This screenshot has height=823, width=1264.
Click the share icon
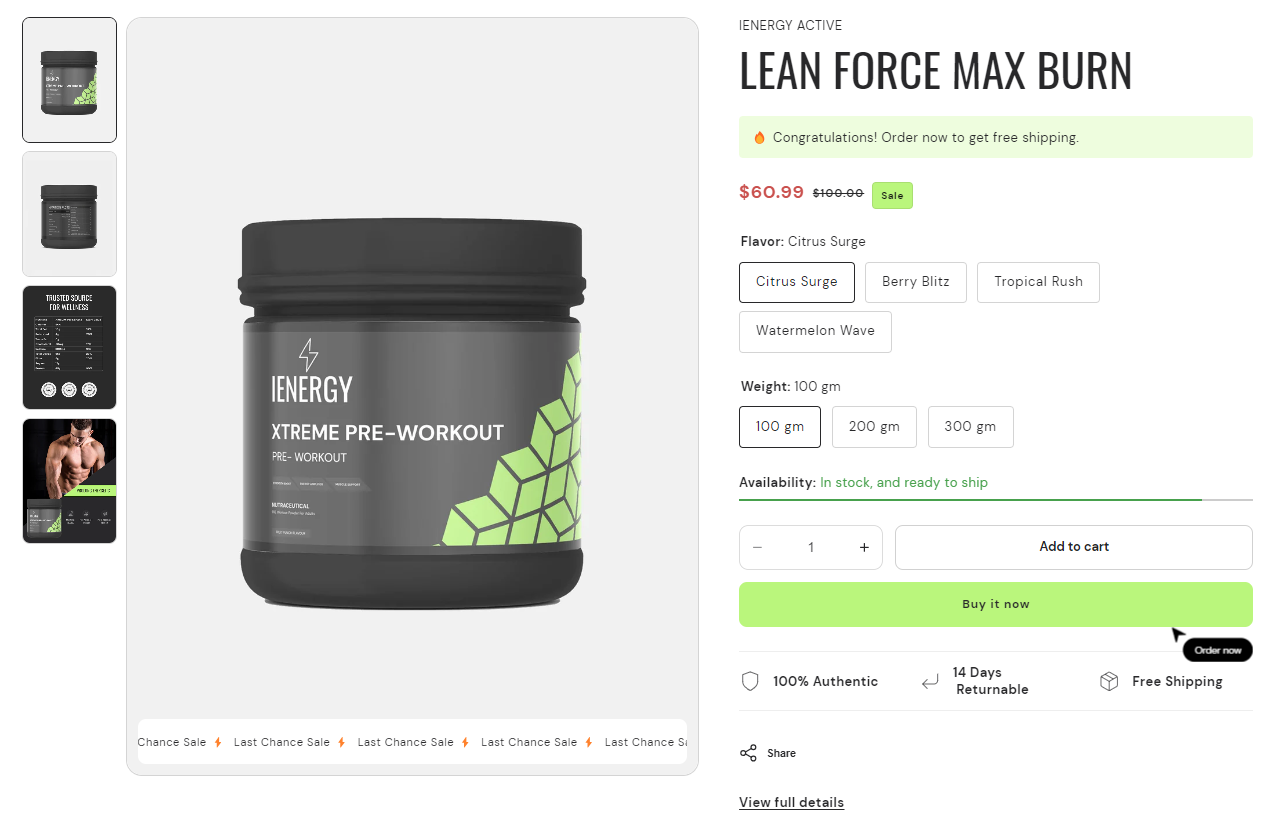point(748,753)
